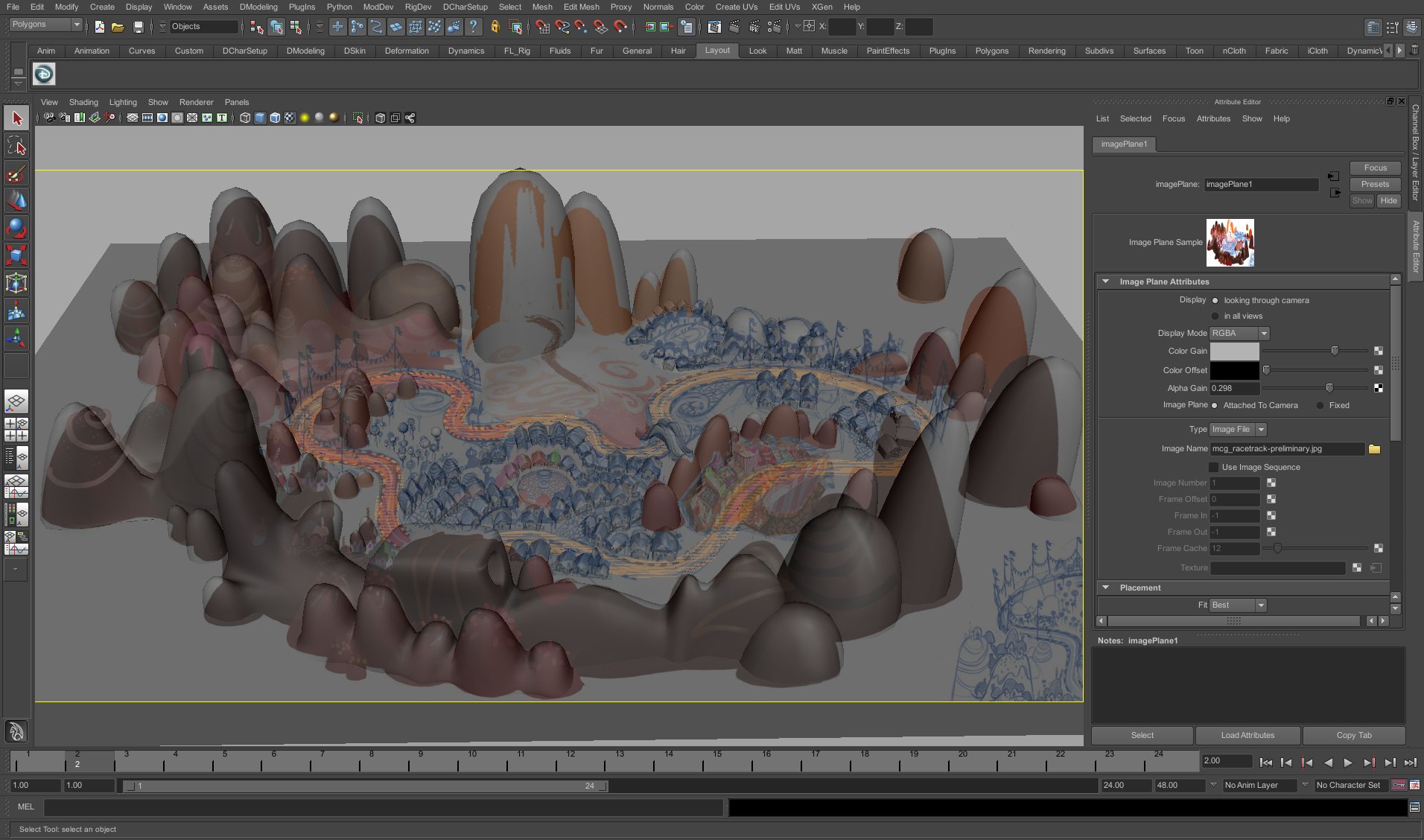
Task: Open the Mesh menu
Action: coord(541,7)
